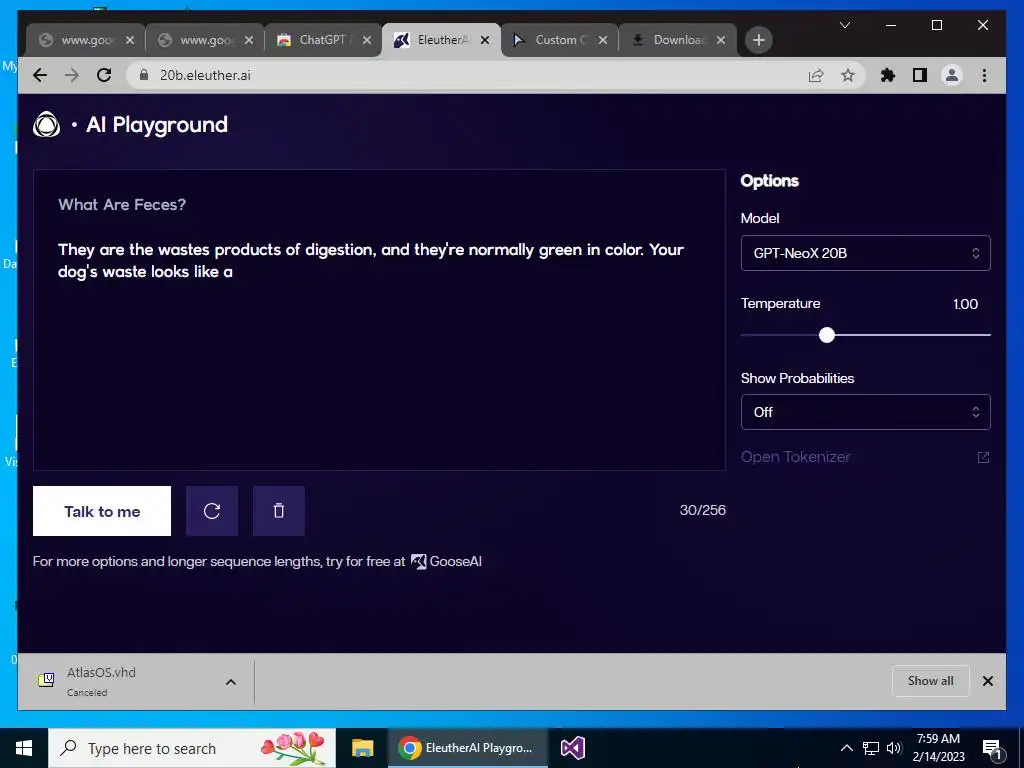Click the GooseAI goose logo icon
Image resolution: width=1024 pixels, height=768 pixels.
pyautogui.click(x=419, y=561)
